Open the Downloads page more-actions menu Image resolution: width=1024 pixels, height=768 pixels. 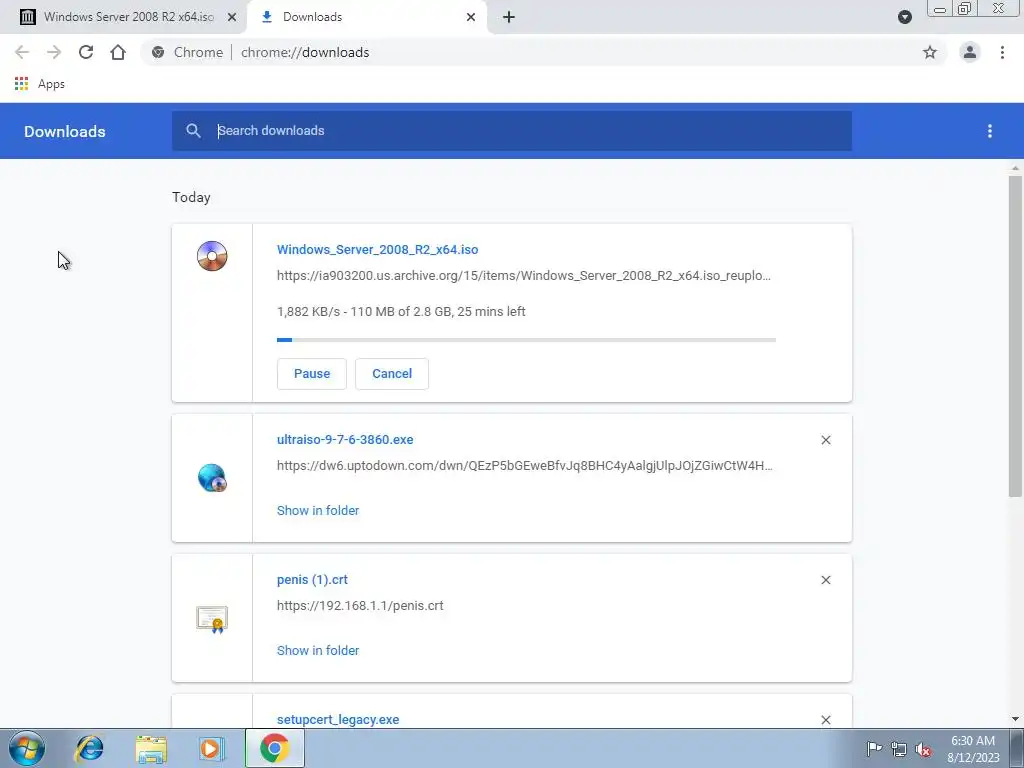[x=990, y=131]
